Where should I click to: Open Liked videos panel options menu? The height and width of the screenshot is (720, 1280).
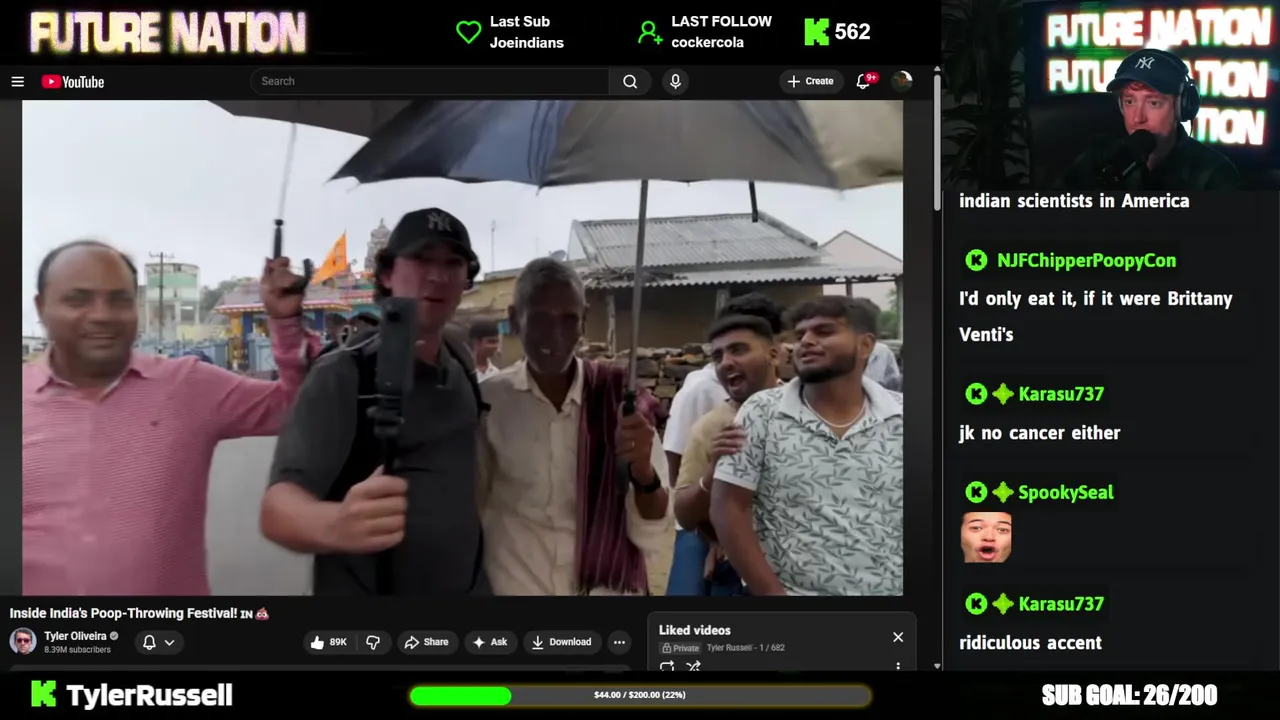[x=898, y=666]
